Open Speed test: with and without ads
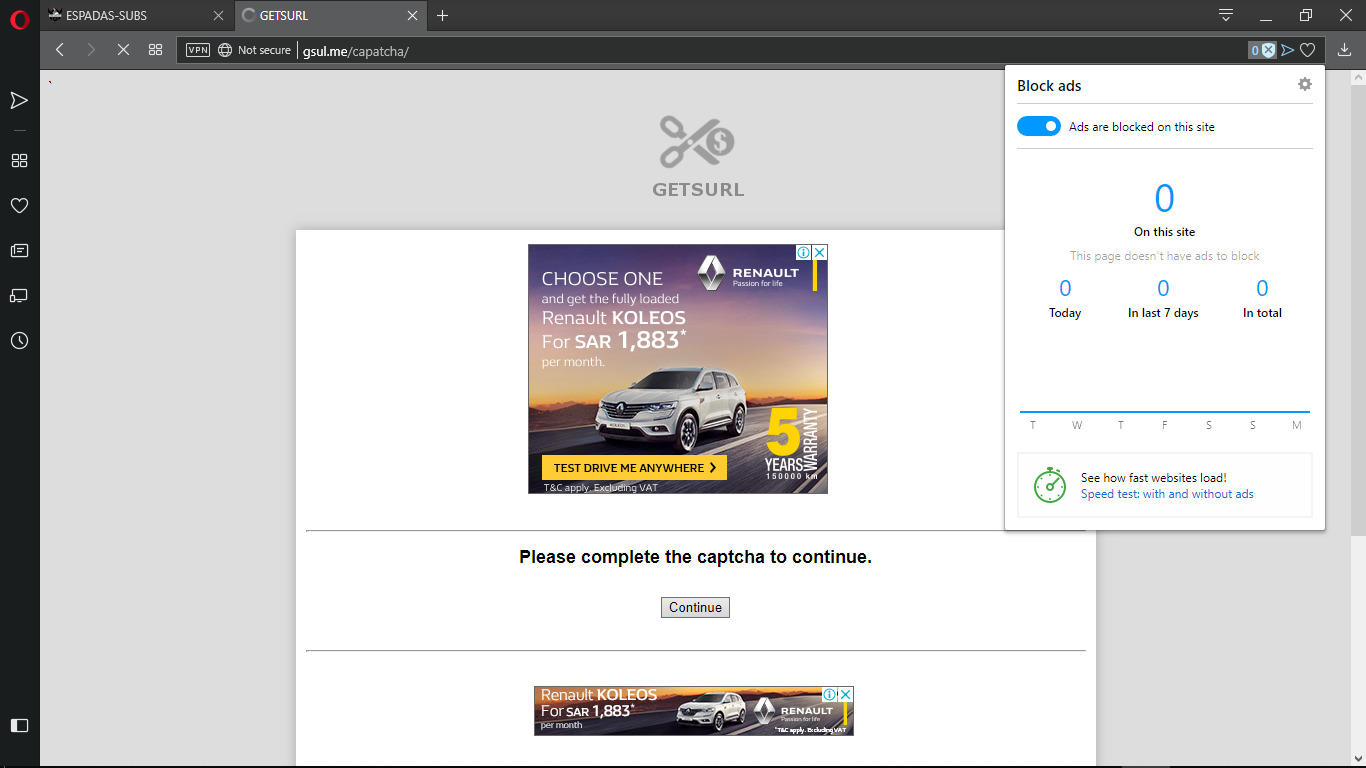 click(x=1167, y=494)
